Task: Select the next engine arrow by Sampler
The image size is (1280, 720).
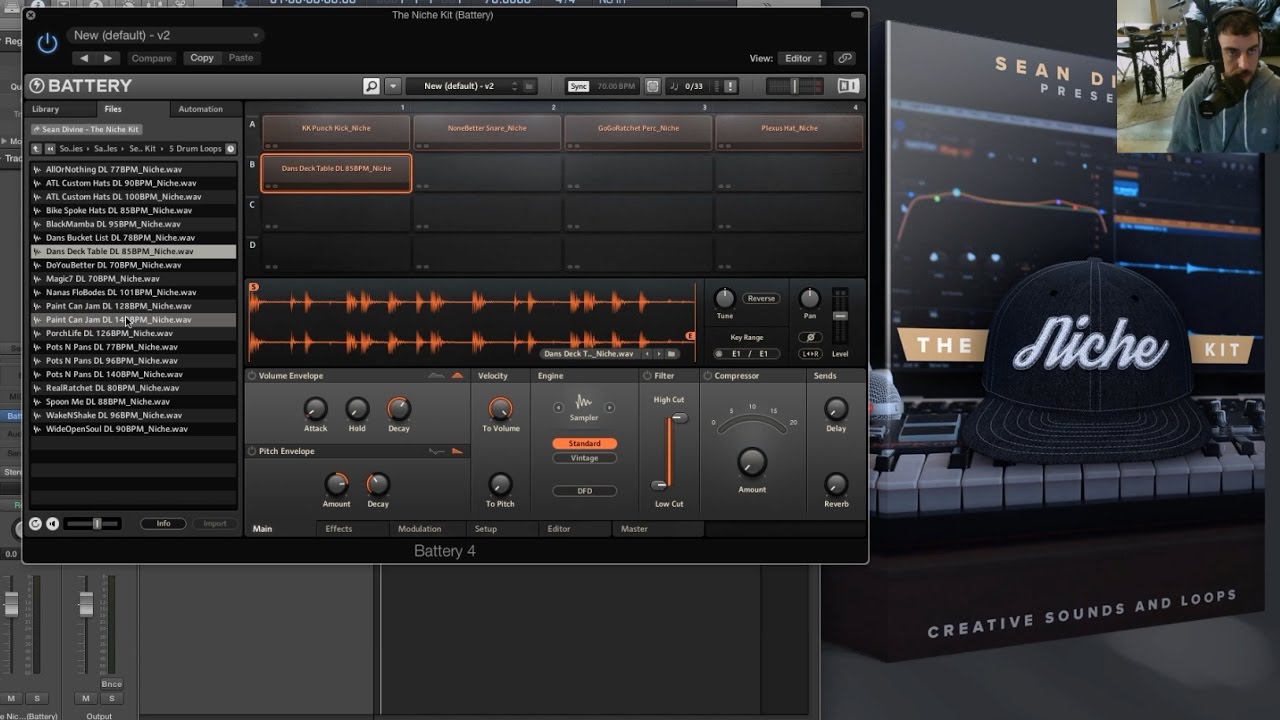Action: tap(610, 407)
